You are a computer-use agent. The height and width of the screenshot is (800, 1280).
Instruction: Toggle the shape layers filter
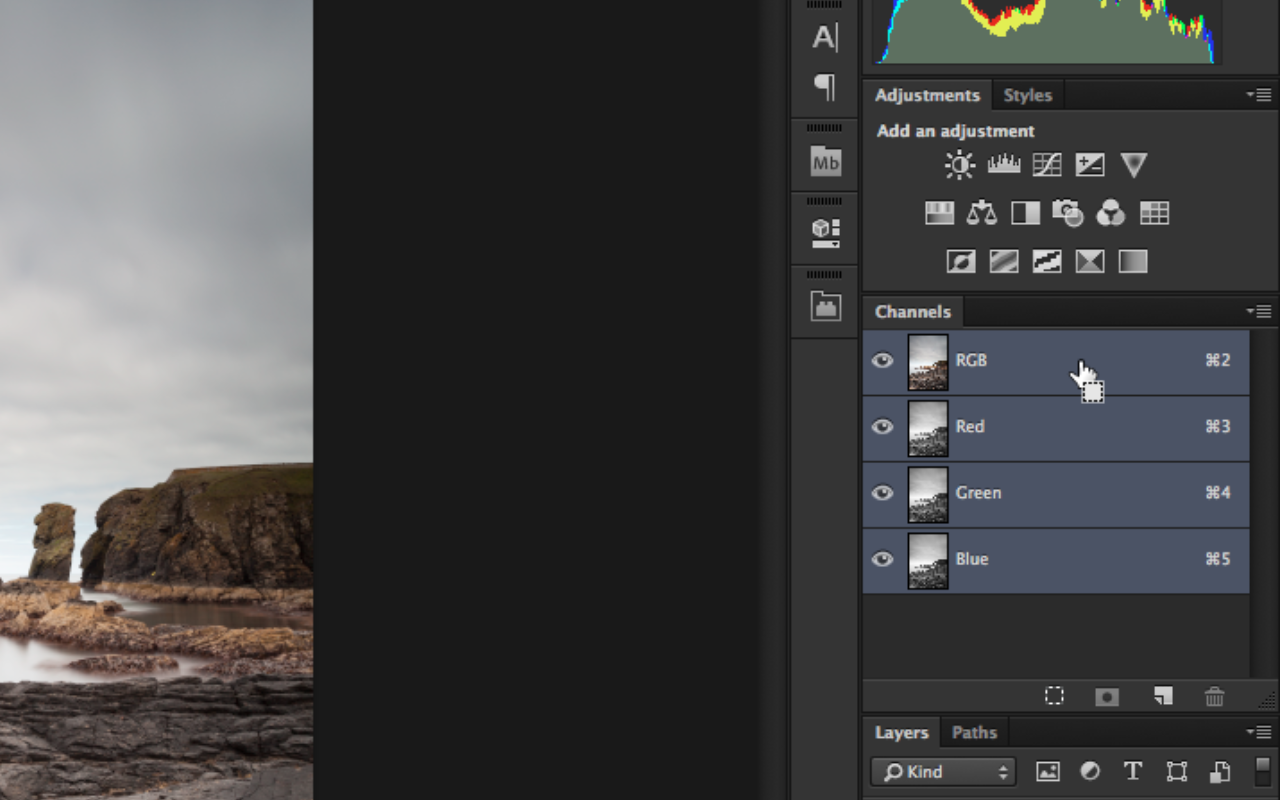click(x=1176, y=771)
